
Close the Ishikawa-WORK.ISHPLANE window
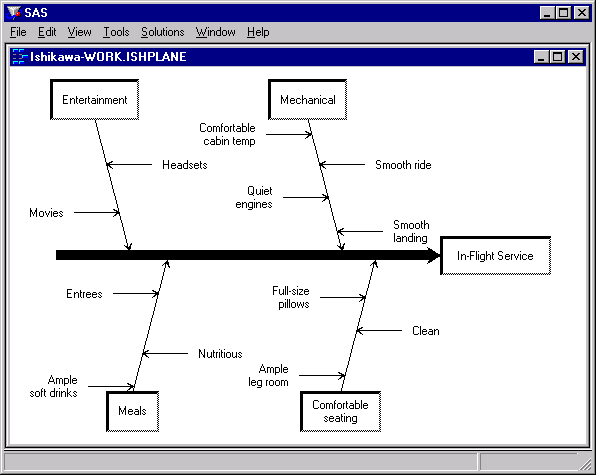tap(576, 57)
